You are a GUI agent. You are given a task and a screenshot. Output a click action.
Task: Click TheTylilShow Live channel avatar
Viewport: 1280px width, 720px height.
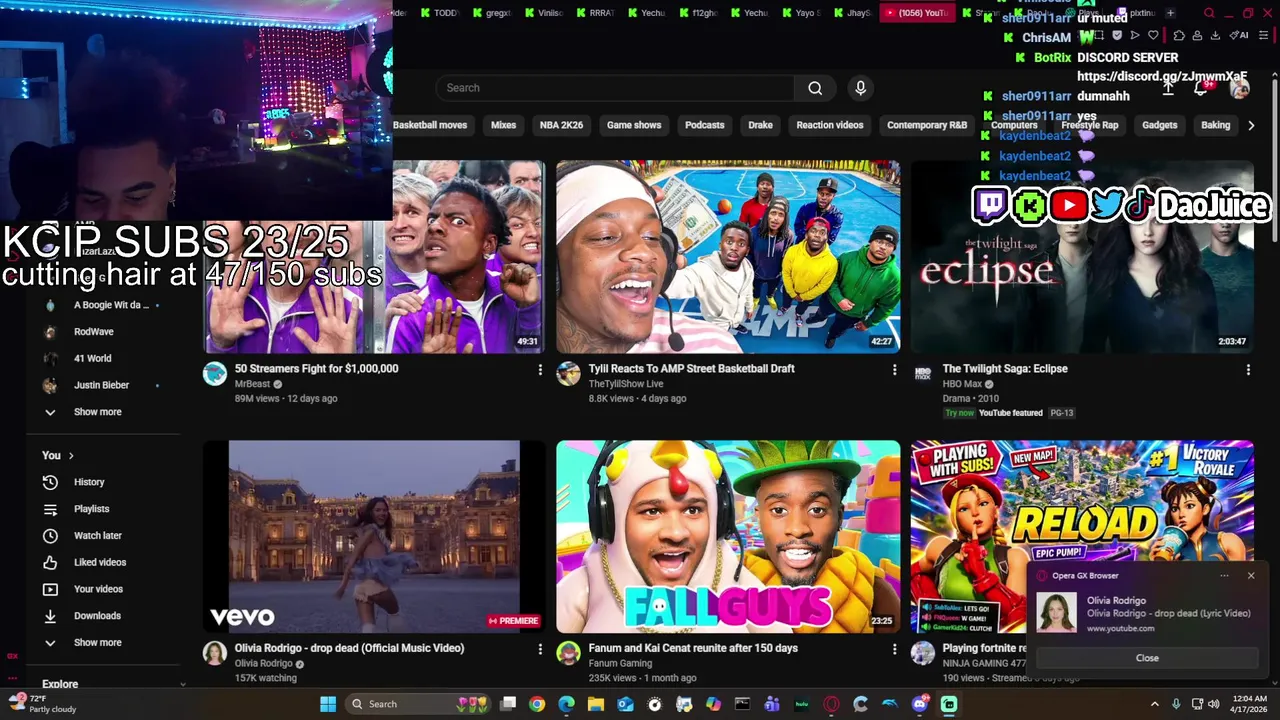[x=569, y=374]
